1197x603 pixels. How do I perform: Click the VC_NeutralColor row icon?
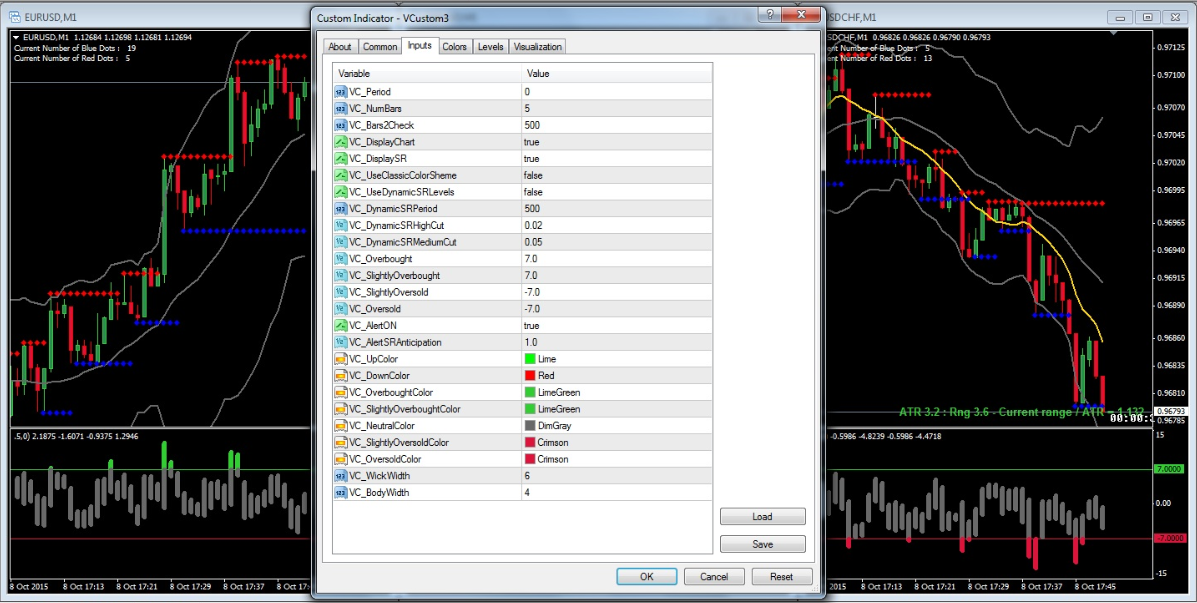tap(340, 426)
